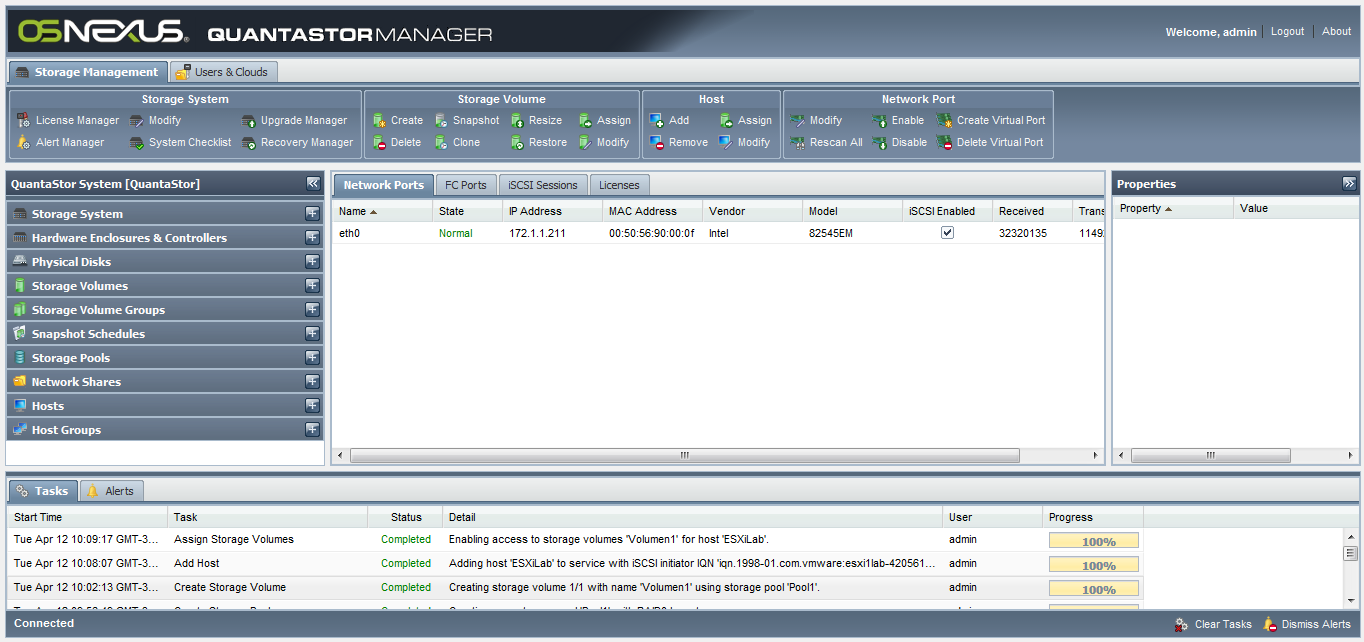The height and width of the screenshot is (642, 1364).
Task: Click Modify in Storage System group
Action: tap(155, 120)
